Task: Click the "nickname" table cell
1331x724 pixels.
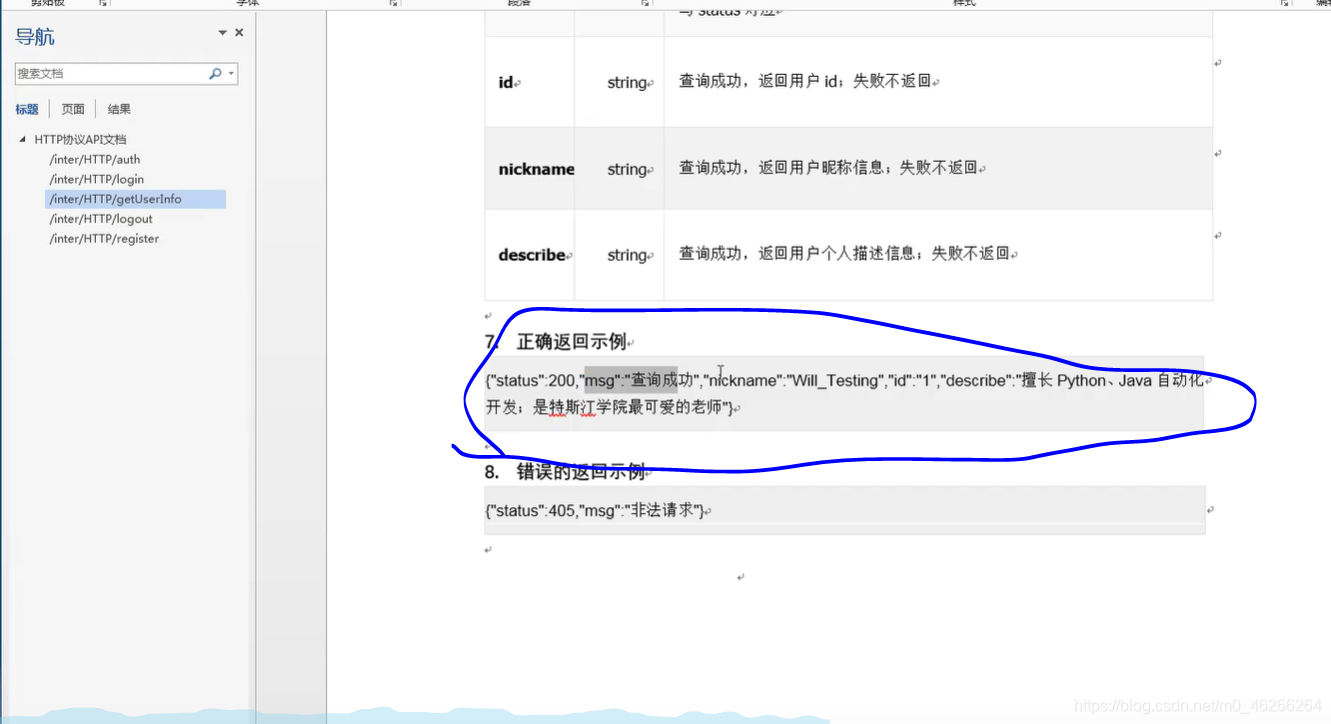Action: pos(529,169)
